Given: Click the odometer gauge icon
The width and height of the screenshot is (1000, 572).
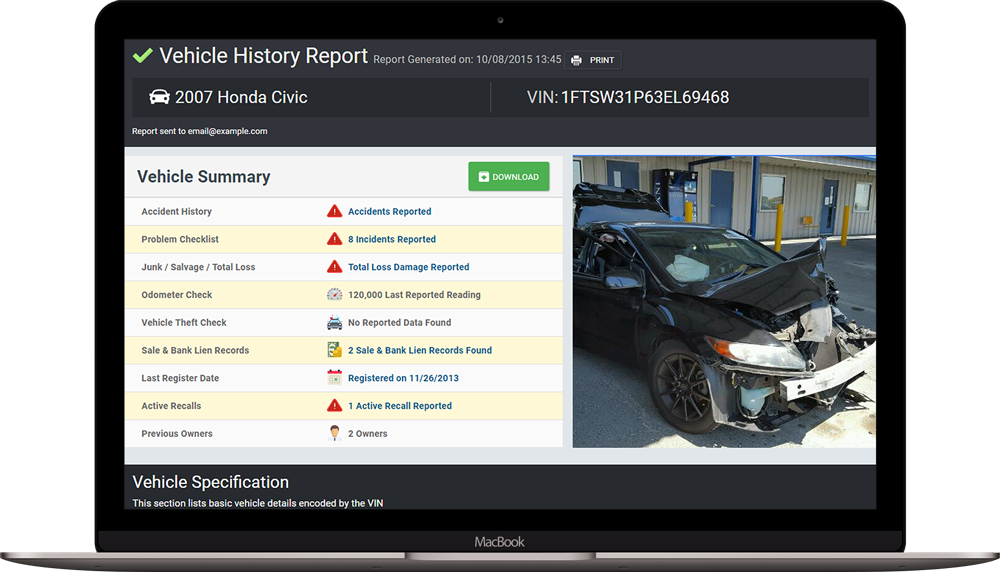Looking at the screenshot, I should click(335, 295).
